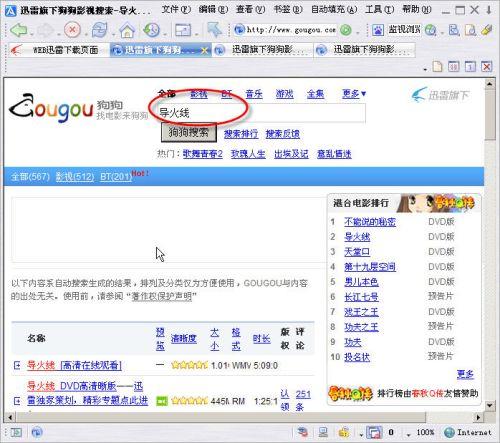Image resolution: width=500 pixels, height=443 pixels.
Task: Open the 搜索排行 link
Action: [x=241, y=134]
